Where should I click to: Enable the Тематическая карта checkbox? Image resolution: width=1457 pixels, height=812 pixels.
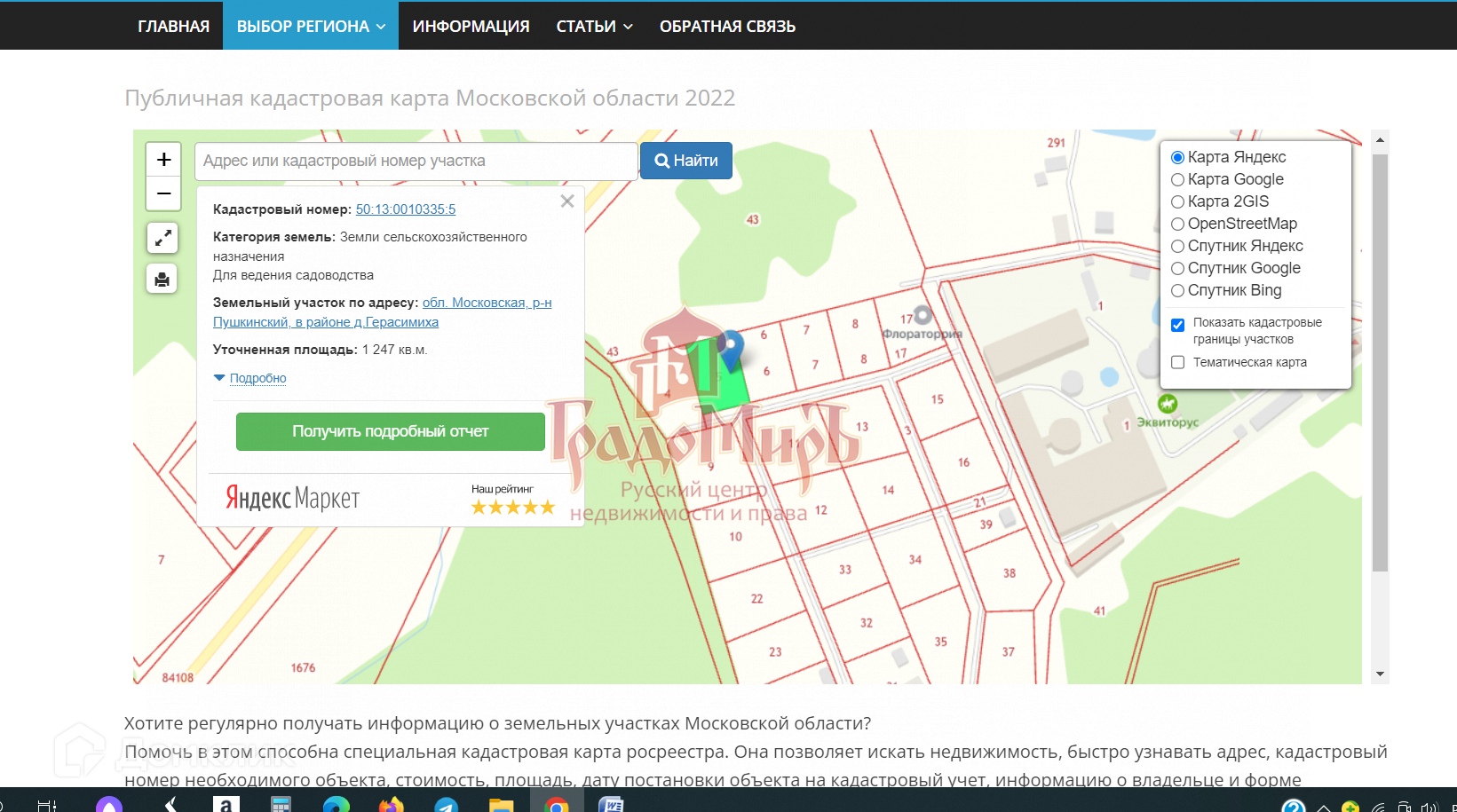pyautogui.click(x=1178, y=362)
